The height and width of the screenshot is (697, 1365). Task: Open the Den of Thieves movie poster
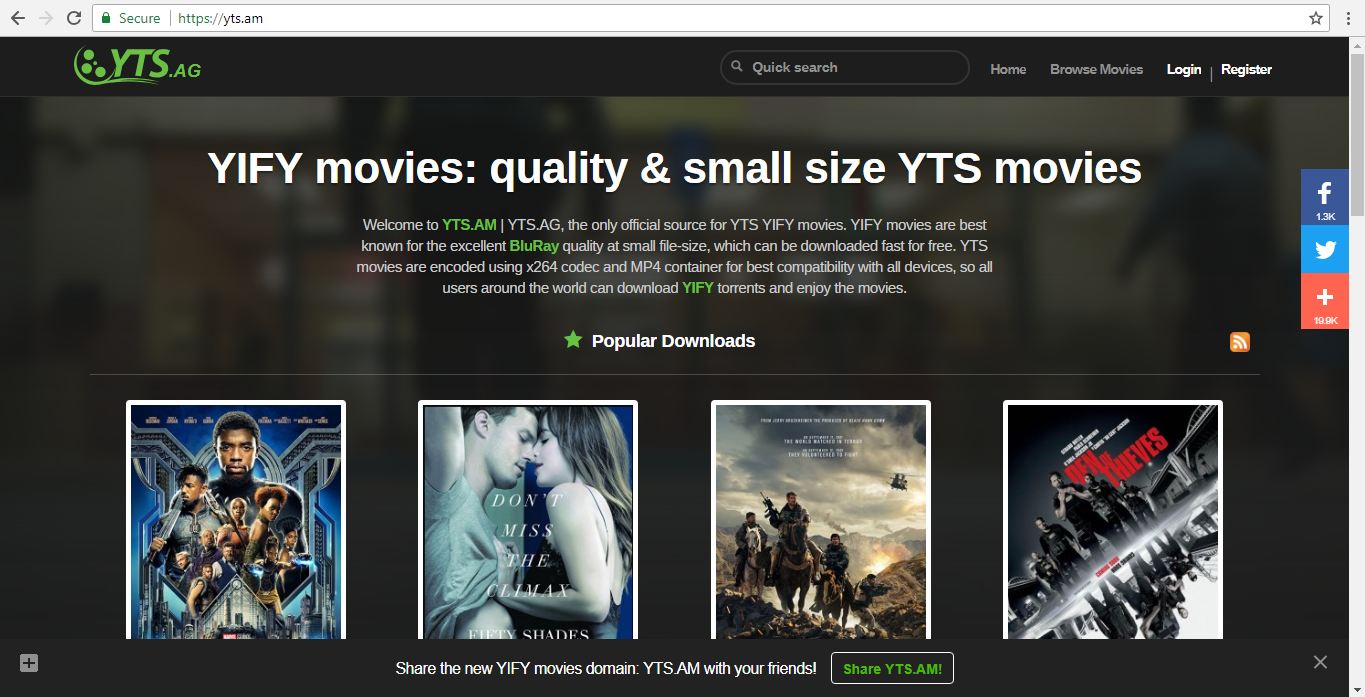1113,520
